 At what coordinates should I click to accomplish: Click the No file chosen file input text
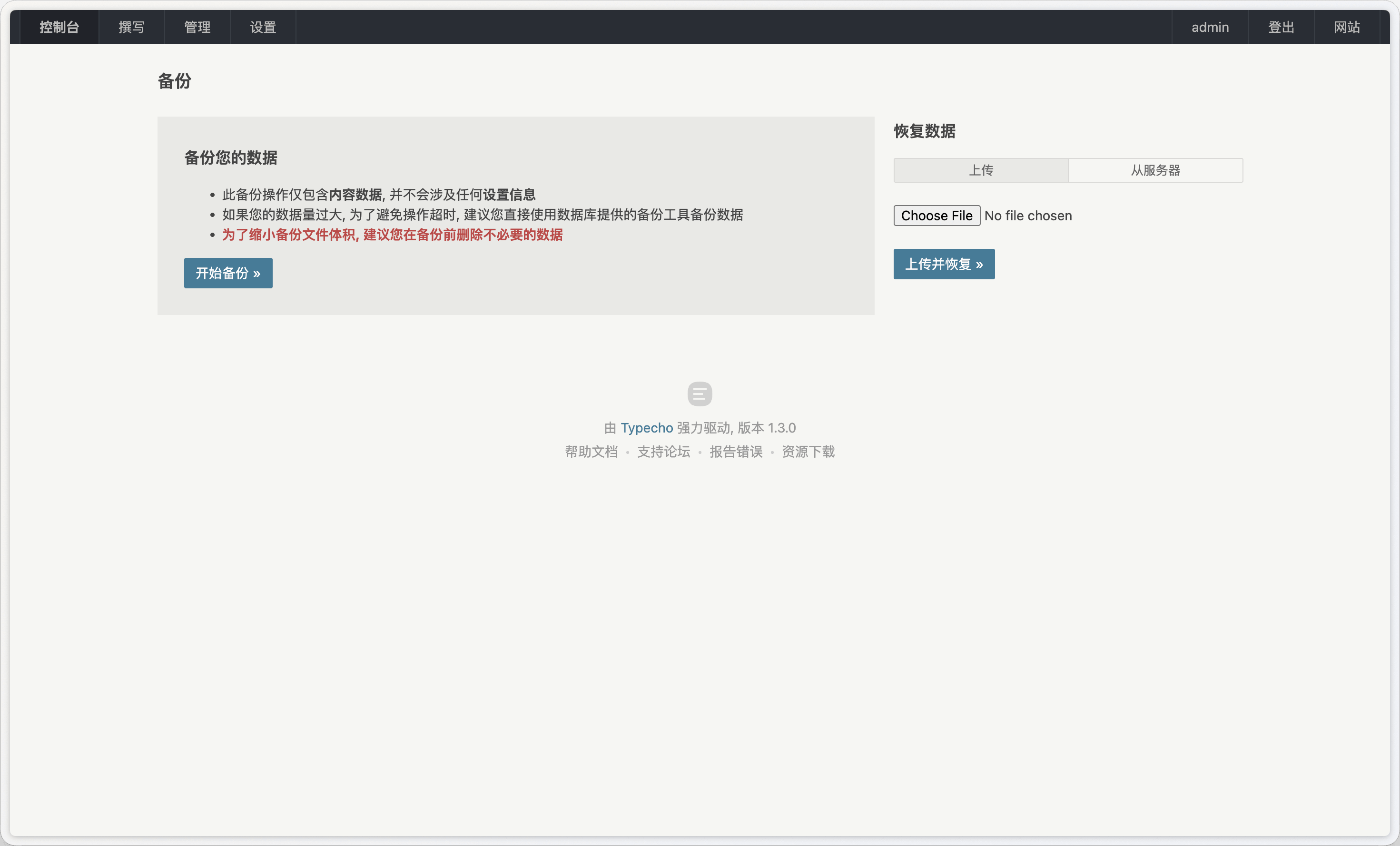[x=1028, y=216]
